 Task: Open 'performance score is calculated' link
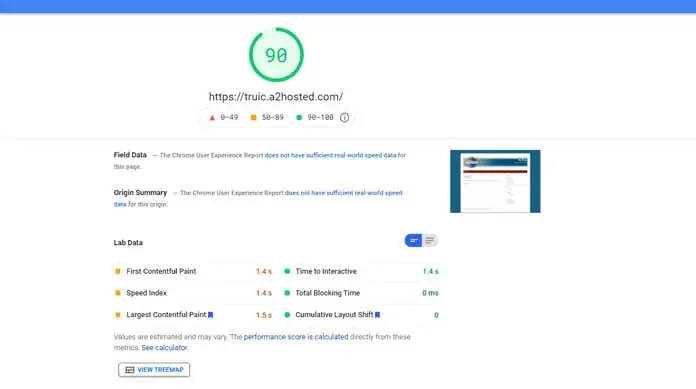pos(296,337)
